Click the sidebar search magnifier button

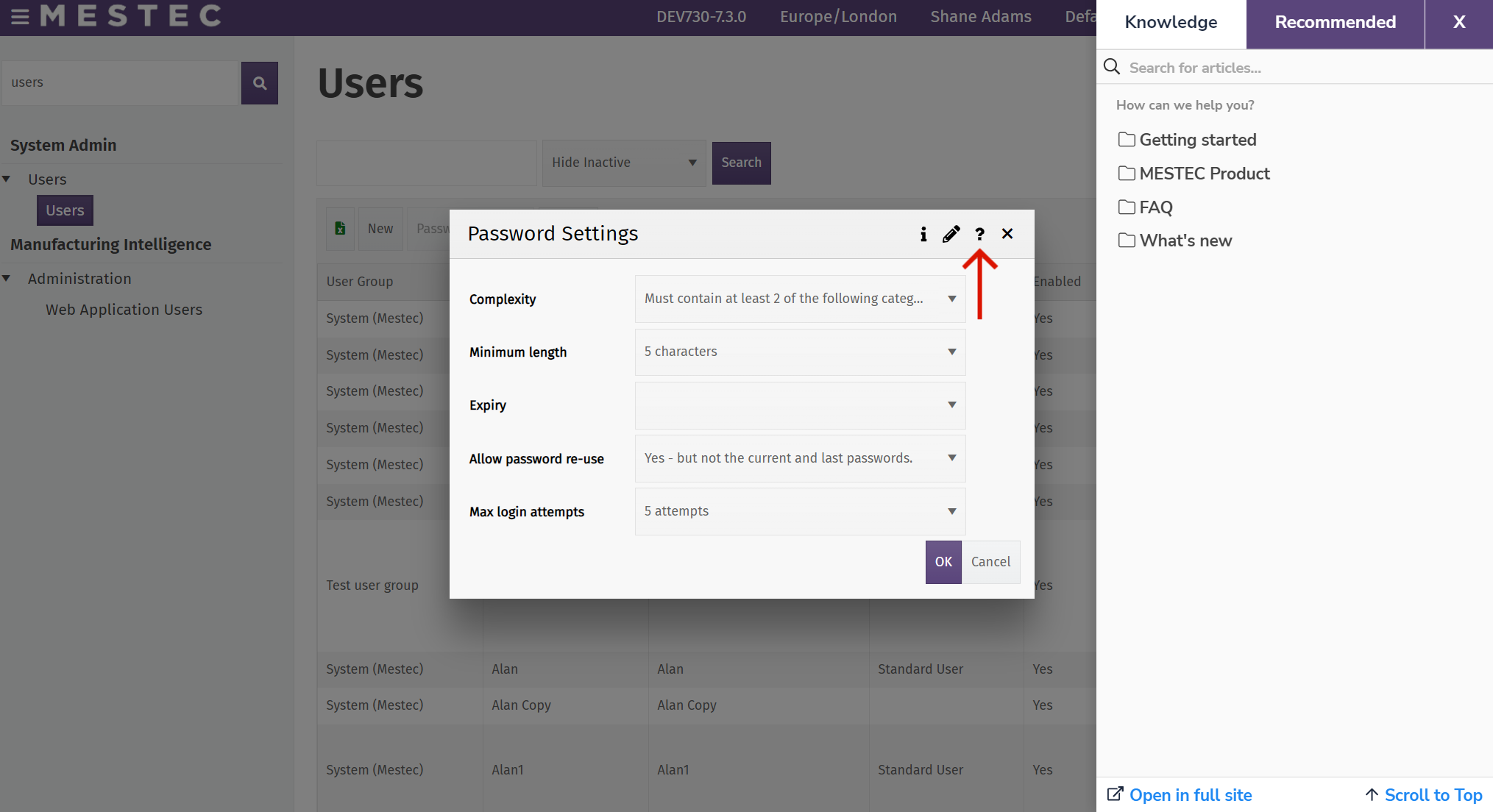tap(259, 83)
